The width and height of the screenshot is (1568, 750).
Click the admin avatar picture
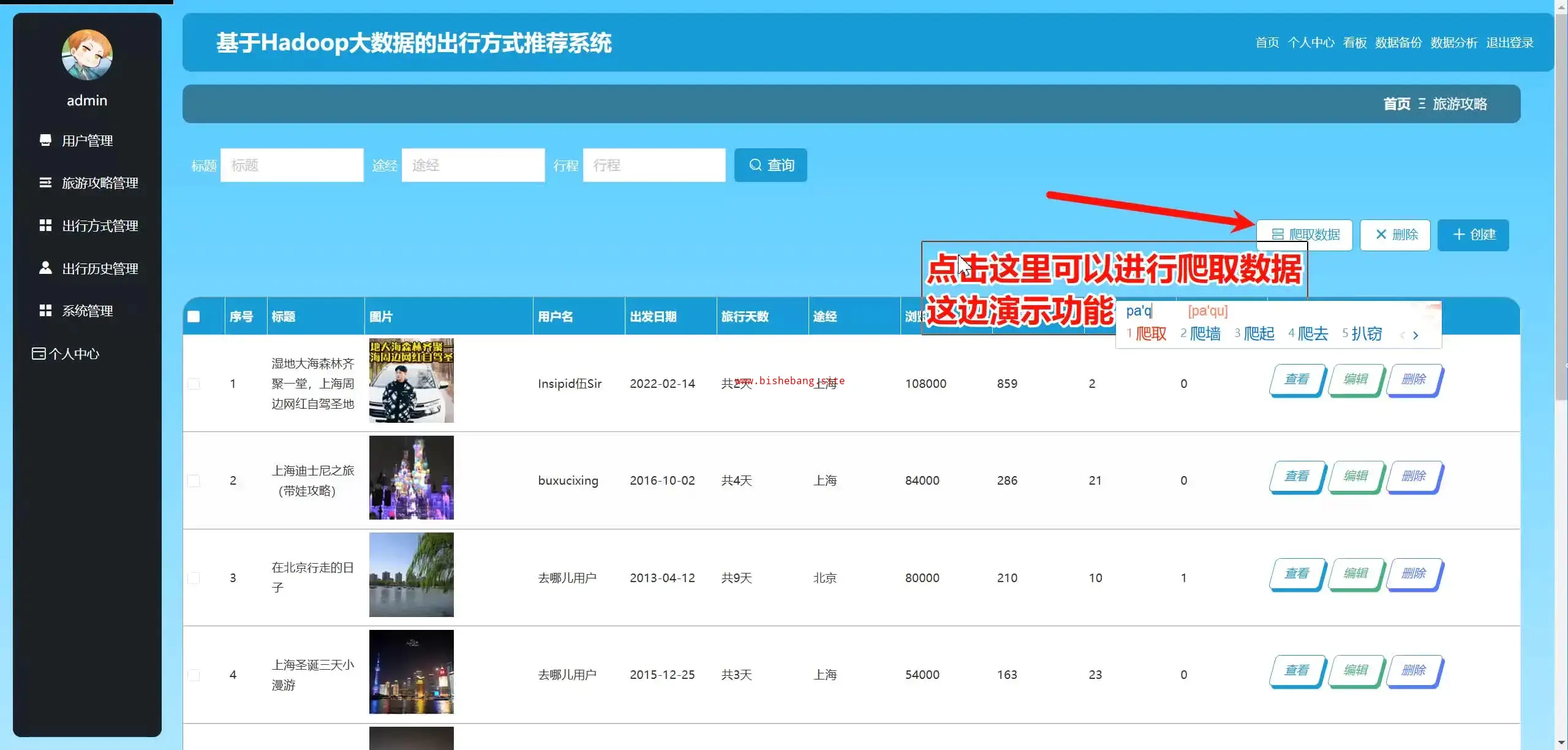pyautogui.click(x=87, y=55)
